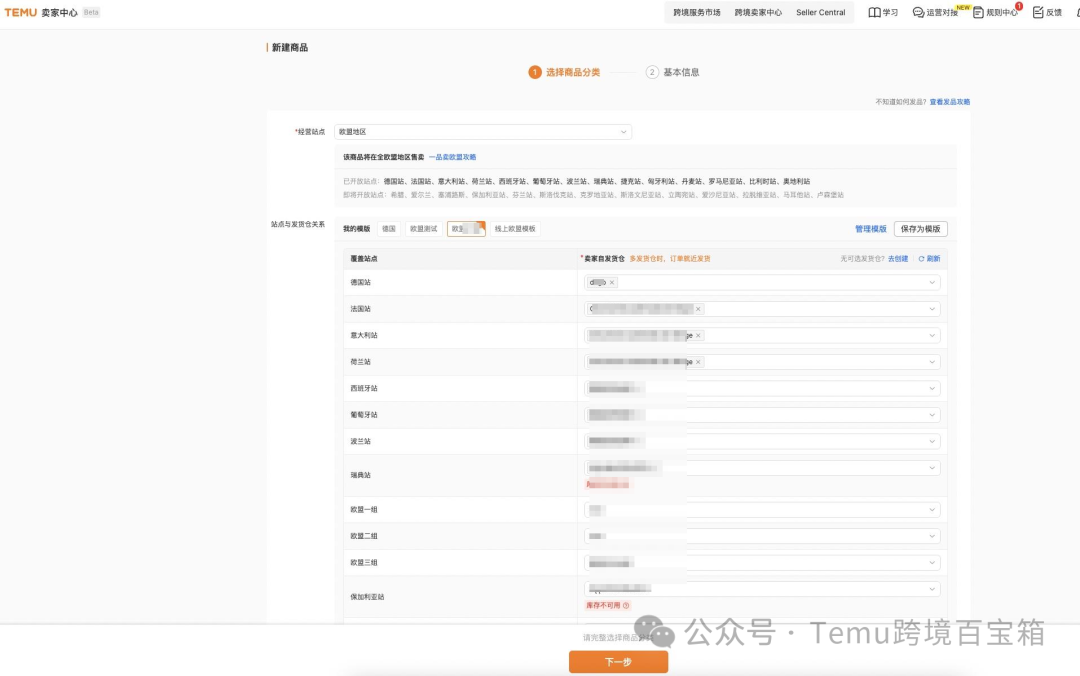This screenshot has height=676, width=1080.
Task: Expand the 欧盟一组 warehouse dropdown
Action: [x=932, y=510]
